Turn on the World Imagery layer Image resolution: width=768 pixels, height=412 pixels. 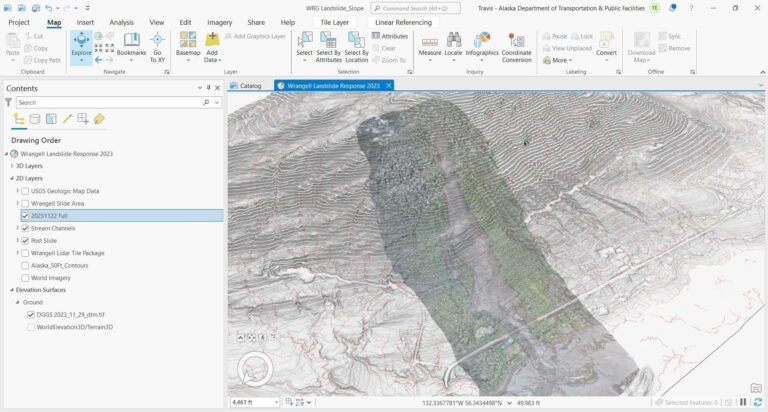pyautogui.click(x=25, y=278)
